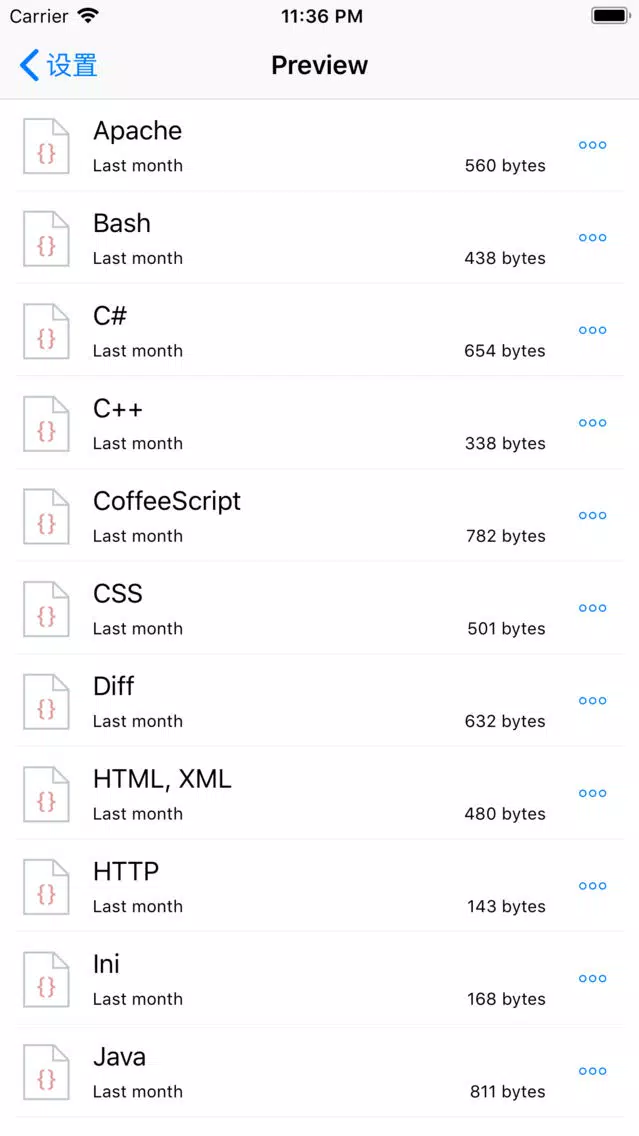Tap the CSS code file icon
Viewport: 639px width, 1136px height.
46,609
